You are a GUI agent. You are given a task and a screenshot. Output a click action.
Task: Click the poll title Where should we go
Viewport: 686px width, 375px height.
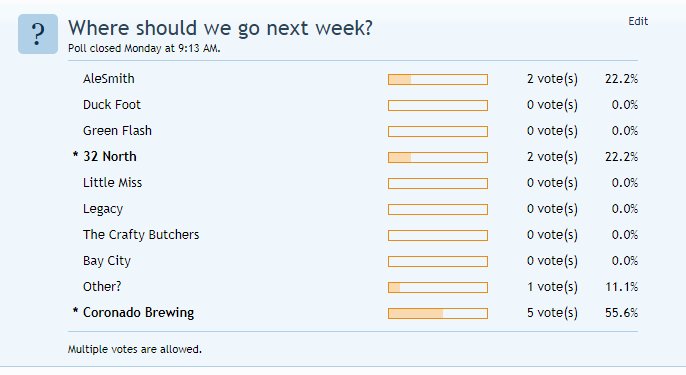(220, 28)
